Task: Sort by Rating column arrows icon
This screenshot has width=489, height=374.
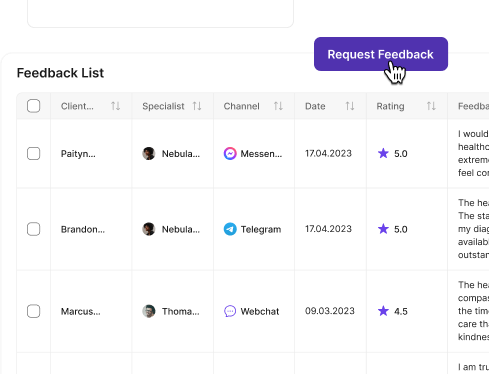Action: 431,106
